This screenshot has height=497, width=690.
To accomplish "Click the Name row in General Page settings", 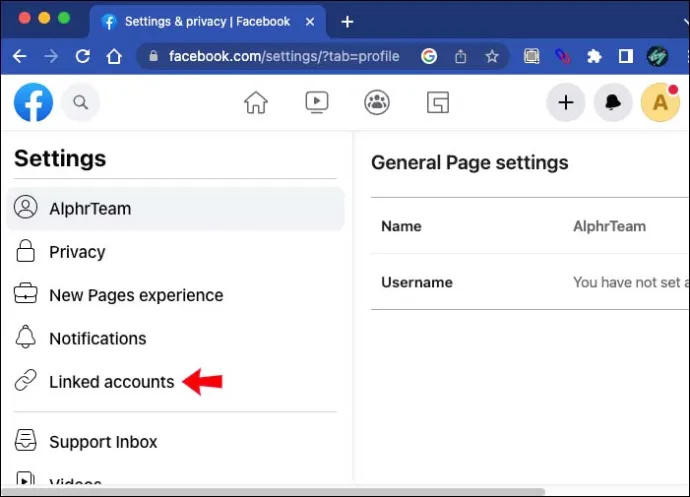I will pos(530,226).
